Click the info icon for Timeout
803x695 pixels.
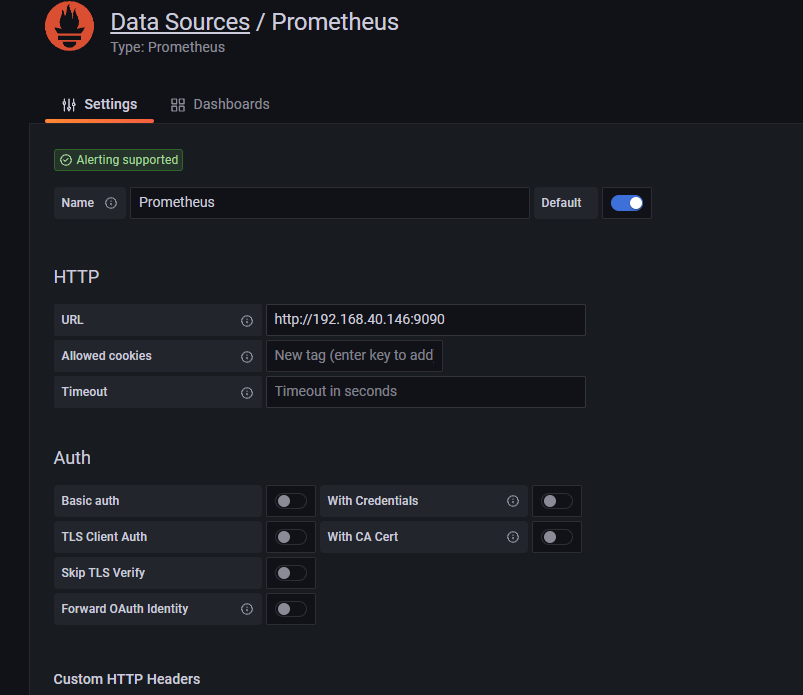(x=247, y=392)
